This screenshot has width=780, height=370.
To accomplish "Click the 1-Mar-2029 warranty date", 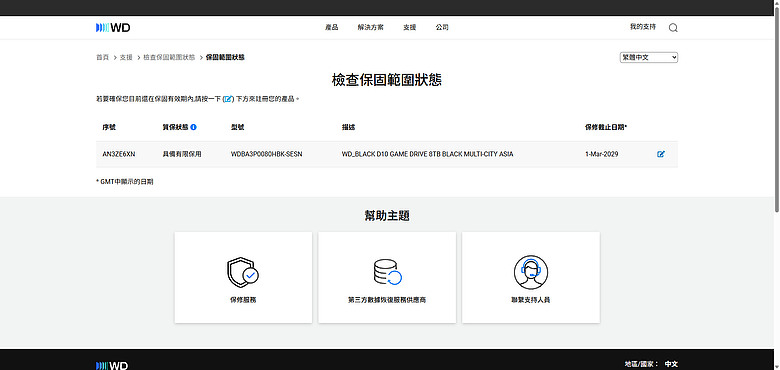I will point(601,154).
